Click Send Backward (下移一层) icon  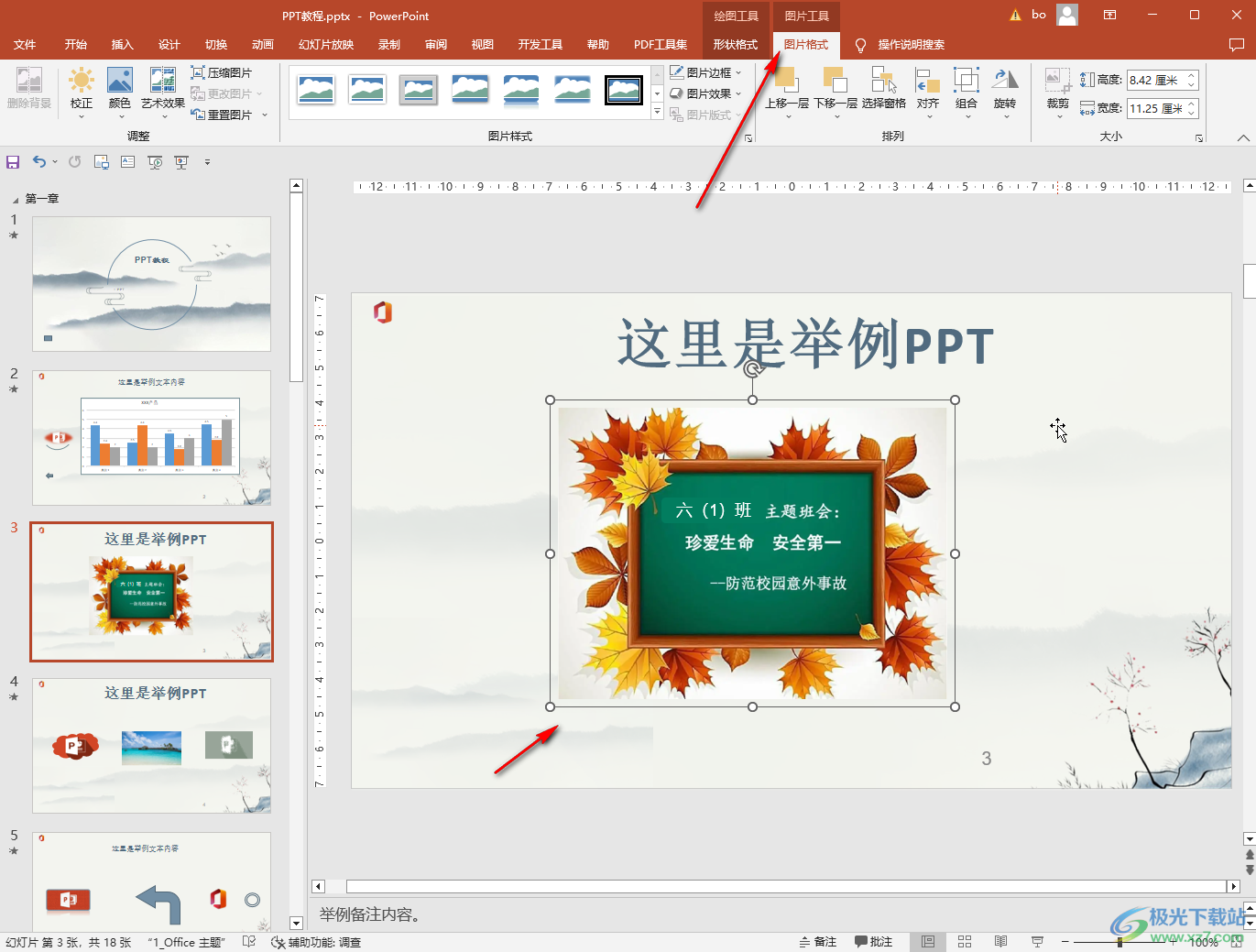[835, 80]
